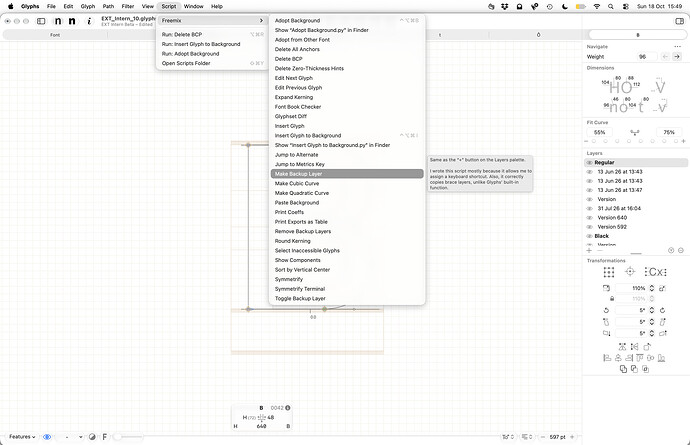Align selection to right edge
This screenshot has height=445, width=690.
[x=629, y=358]
